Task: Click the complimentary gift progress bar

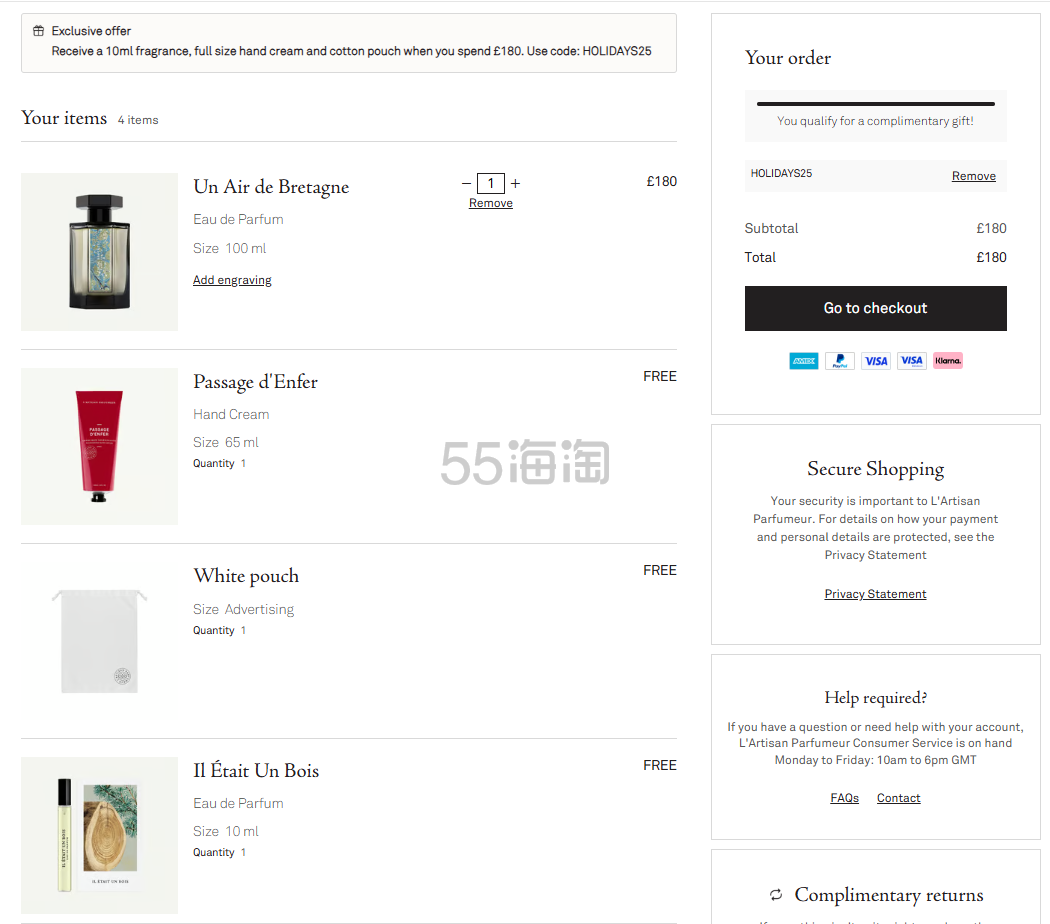Action: click(x=875, y=104)
